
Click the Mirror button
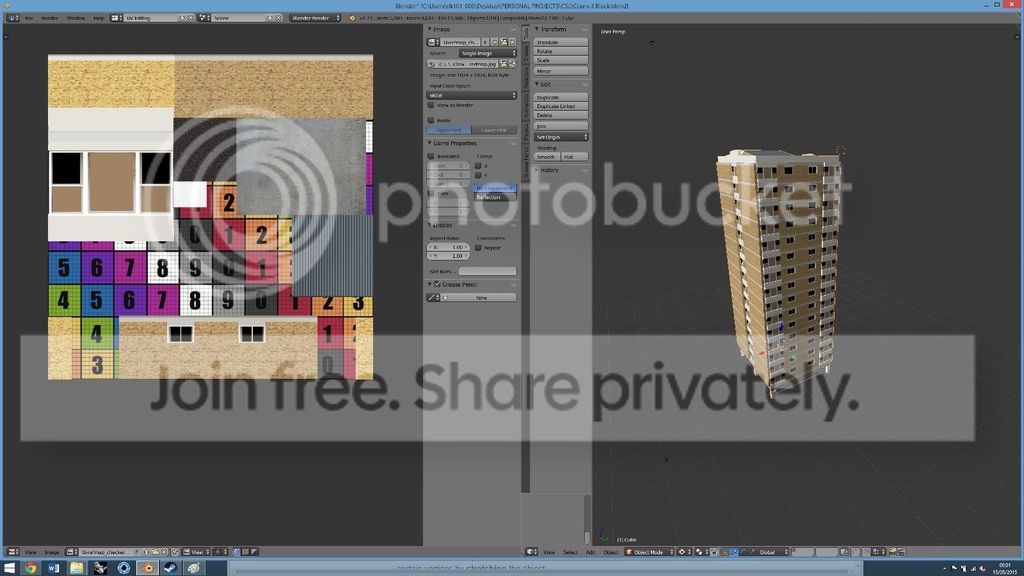(x=561, y=71)
